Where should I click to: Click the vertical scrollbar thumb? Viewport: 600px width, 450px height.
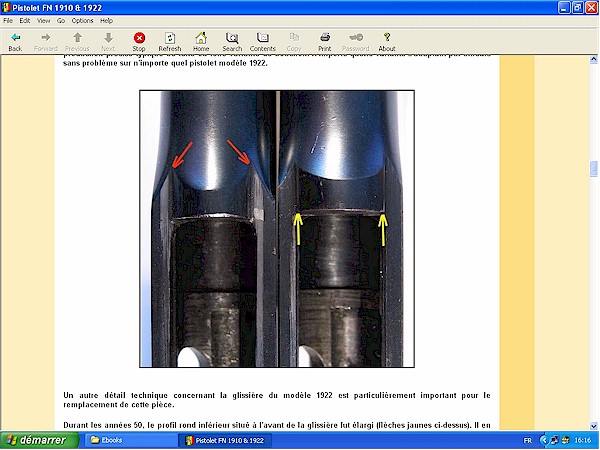click(x=594, y=169)
